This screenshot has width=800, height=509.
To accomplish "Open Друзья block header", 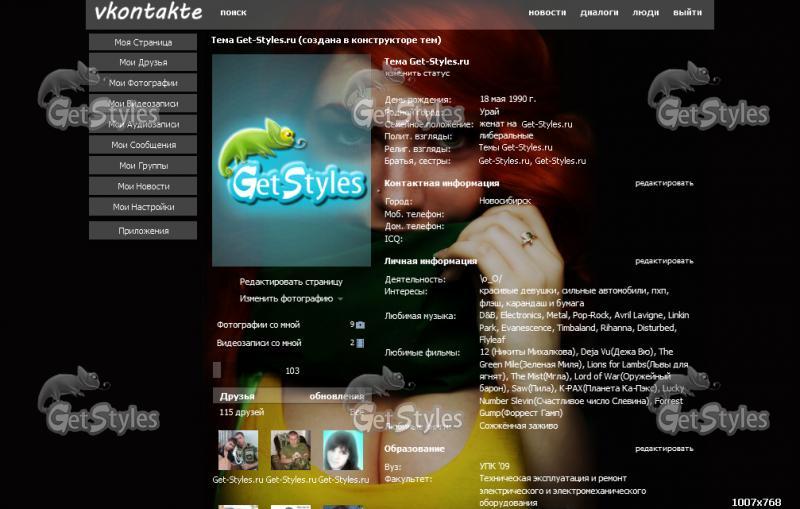I will point(237,396).
